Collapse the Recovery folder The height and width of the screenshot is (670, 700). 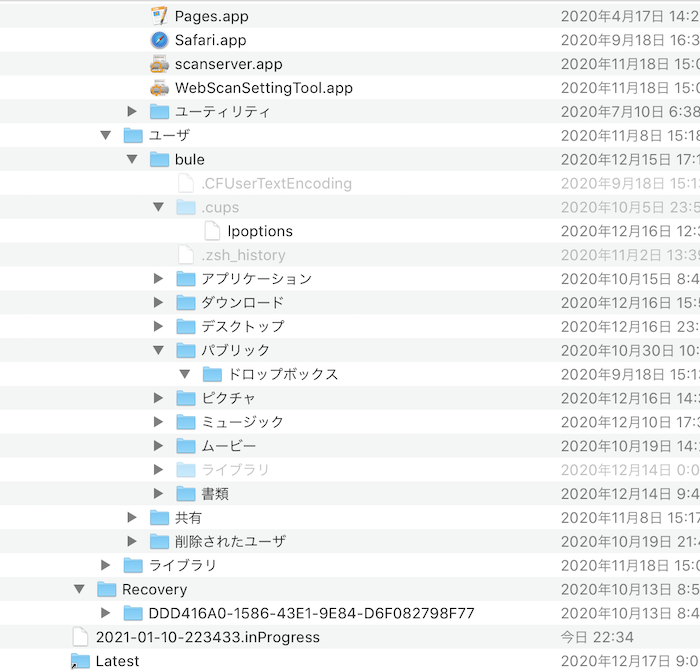coord(79,589)
